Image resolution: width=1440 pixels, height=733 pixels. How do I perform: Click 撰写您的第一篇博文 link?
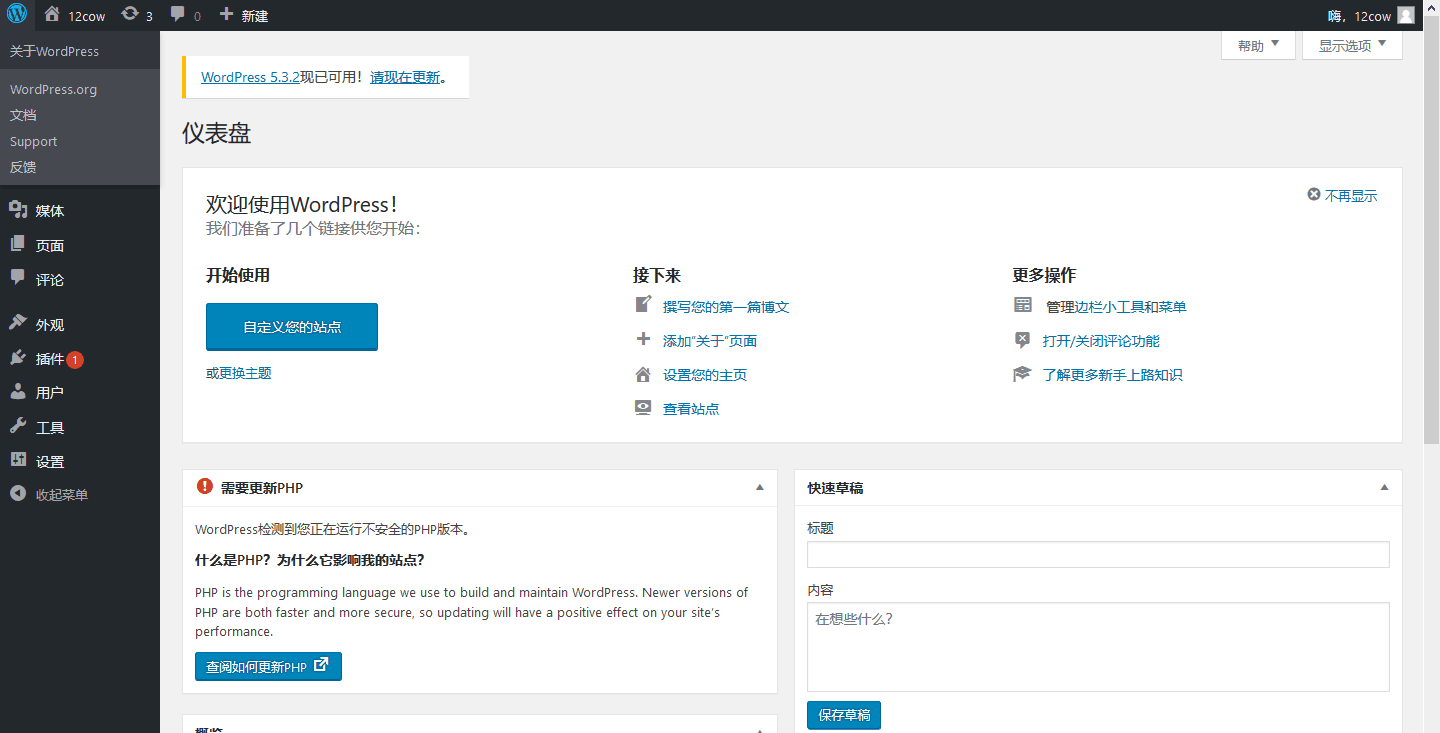[x=726, y=307]
